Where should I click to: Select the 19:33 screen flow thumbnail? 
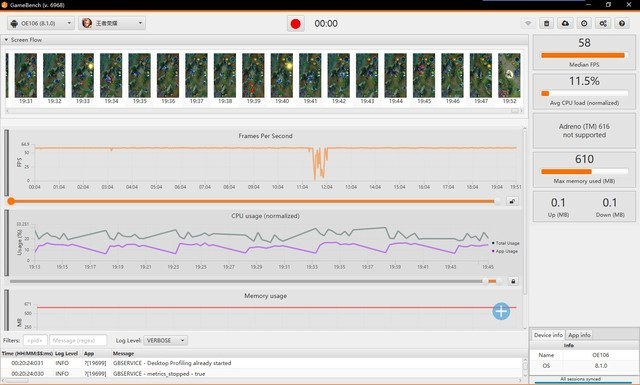click(82, 76)
